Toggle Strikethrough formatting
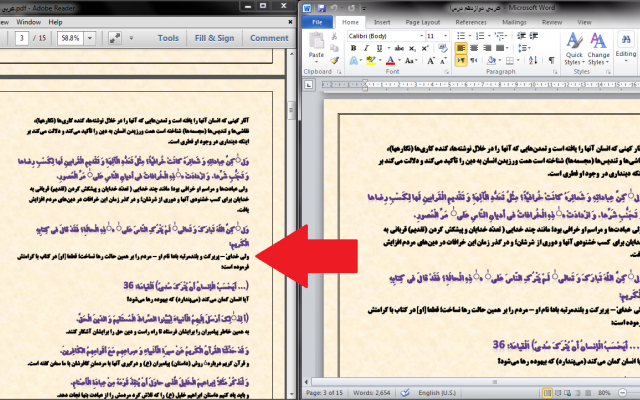This screenshot has height=400, width=640. point(399,48)
